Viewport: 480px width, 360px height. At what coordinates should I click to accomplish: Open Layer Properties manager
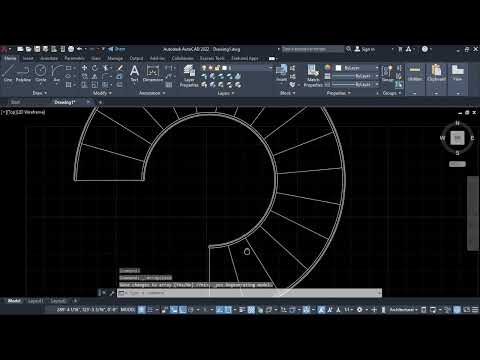tap(189, 76)
